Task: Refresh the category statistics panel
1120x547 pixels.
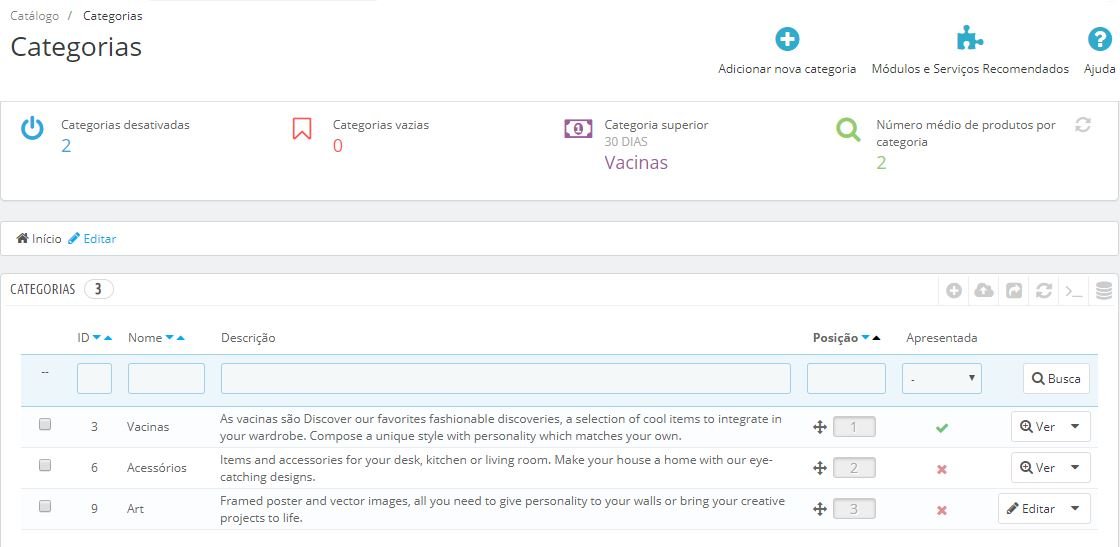Action: pyautogui.click(x=1082, y=125)
